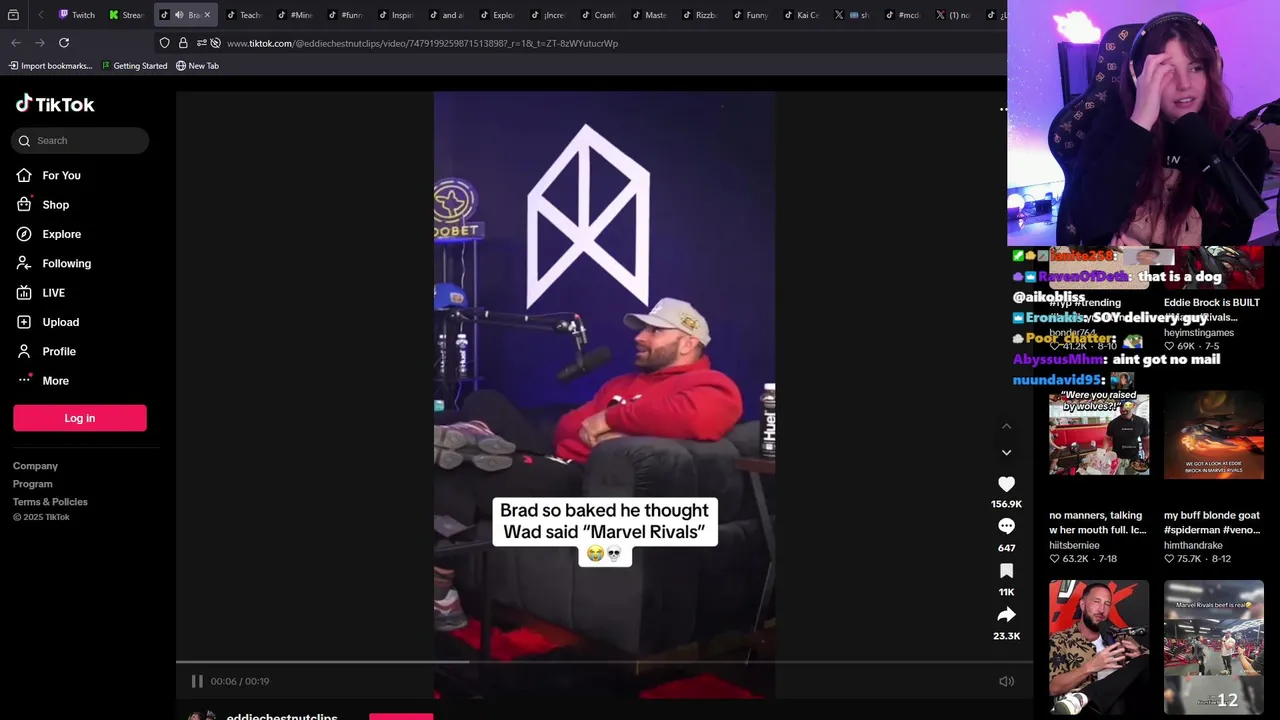Click the TikTok logo
1280x720 pixels.
pyautogui.click(x=55, y=104)
